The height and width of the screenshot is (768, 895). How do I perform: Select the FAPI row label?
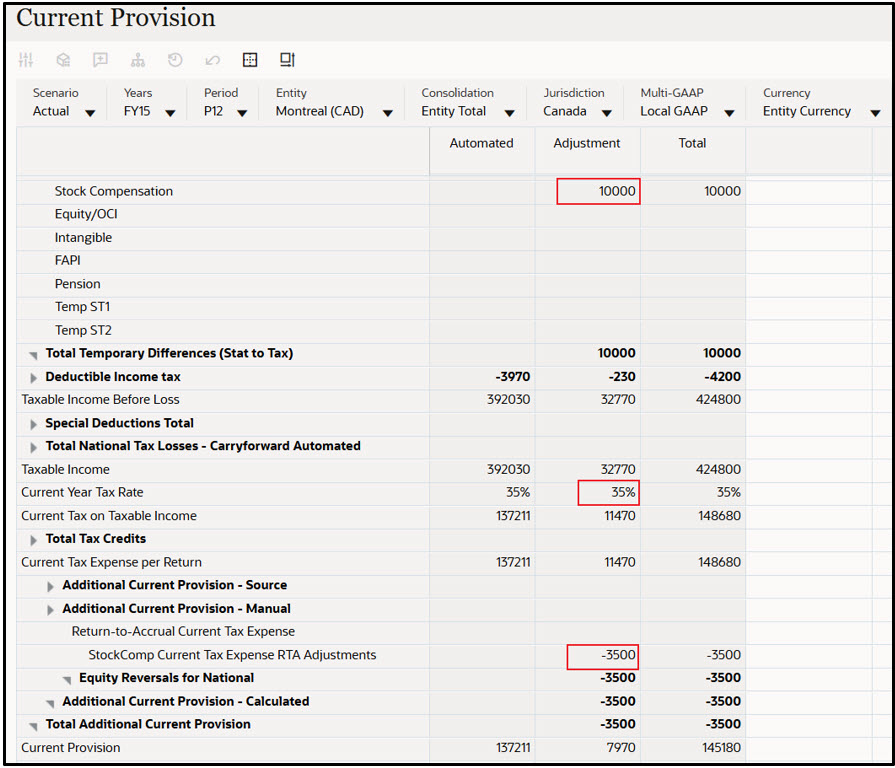pos(67,260)
